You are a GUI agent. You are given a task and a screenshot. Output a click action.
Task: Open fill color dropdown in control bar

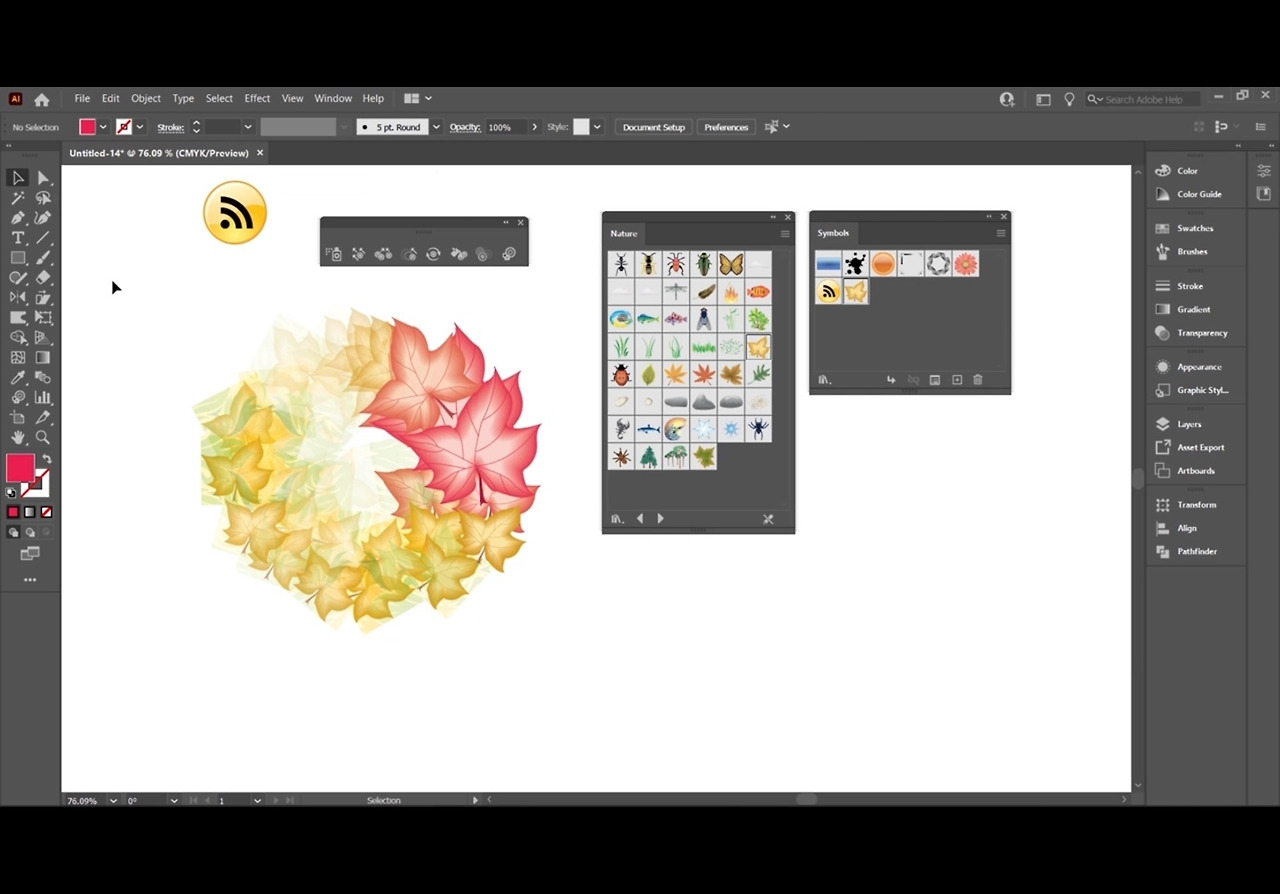(103, 127)
